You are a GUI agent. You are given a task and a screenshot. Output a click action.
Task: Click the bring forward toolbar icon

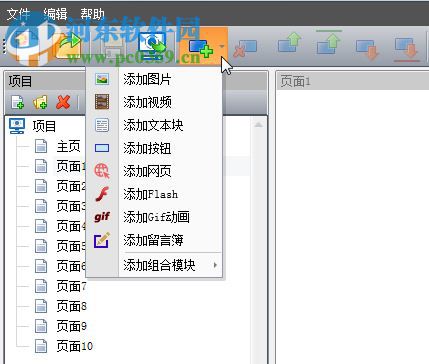pos(289,44)
